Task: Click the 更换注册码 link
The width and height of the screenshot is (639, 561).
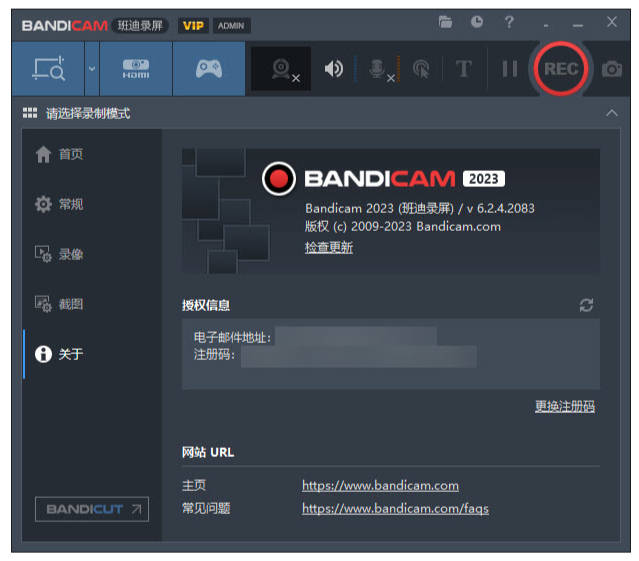Action: click(564, 406)
